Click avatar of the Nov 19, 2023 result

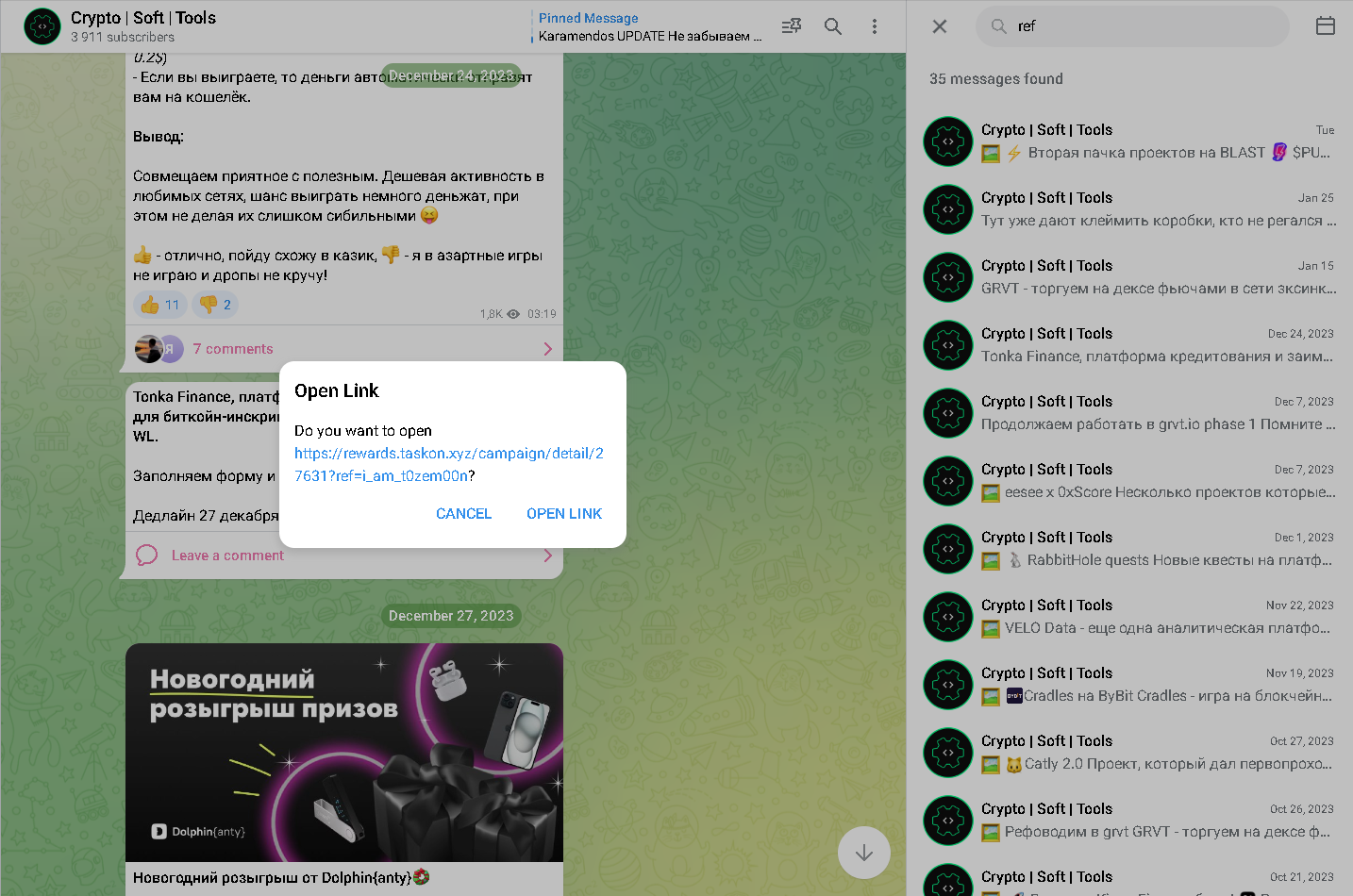pos(948,685)
